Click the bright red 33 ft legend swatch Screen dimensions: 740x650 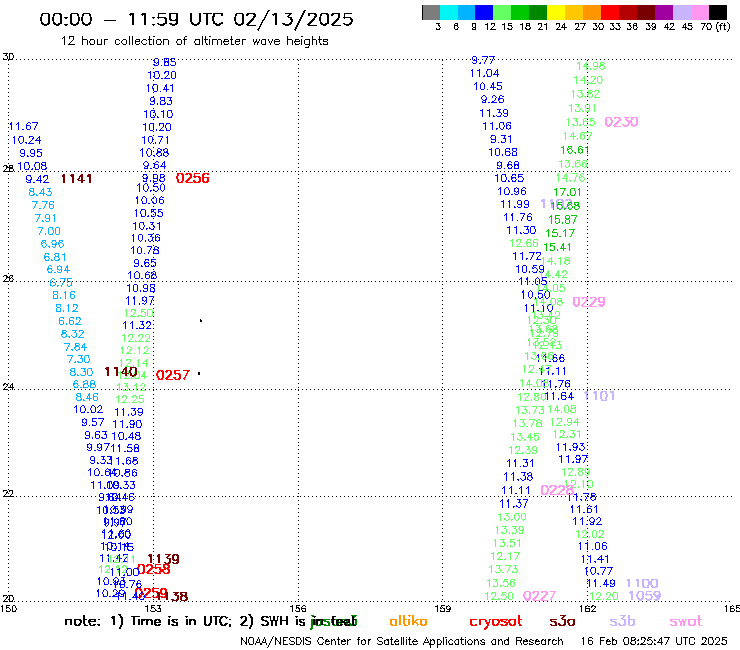click(610, 12)
